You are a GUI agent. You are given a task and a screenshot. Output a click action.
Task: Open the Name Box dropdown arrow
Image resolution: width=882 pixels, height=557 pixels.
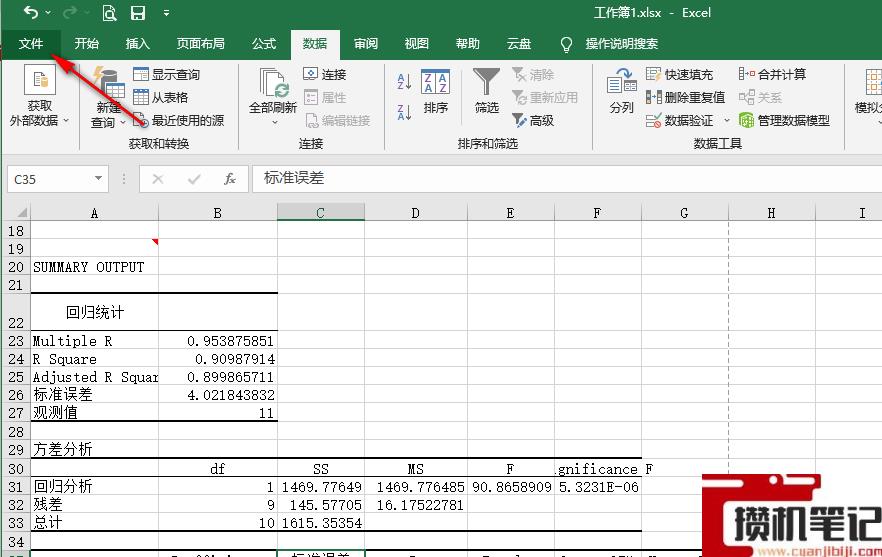pyautogui.click(x=98, y=179)
